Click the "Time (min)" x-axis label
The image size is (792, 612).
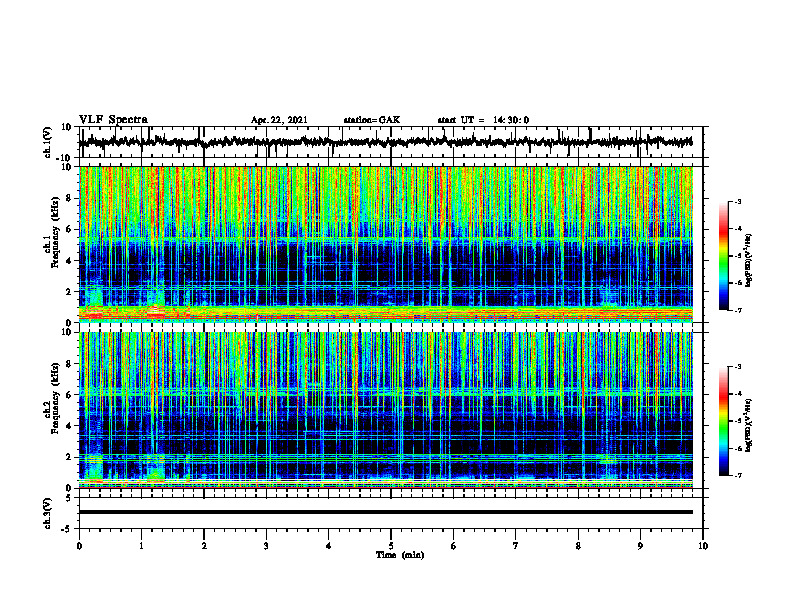(400, 555)
